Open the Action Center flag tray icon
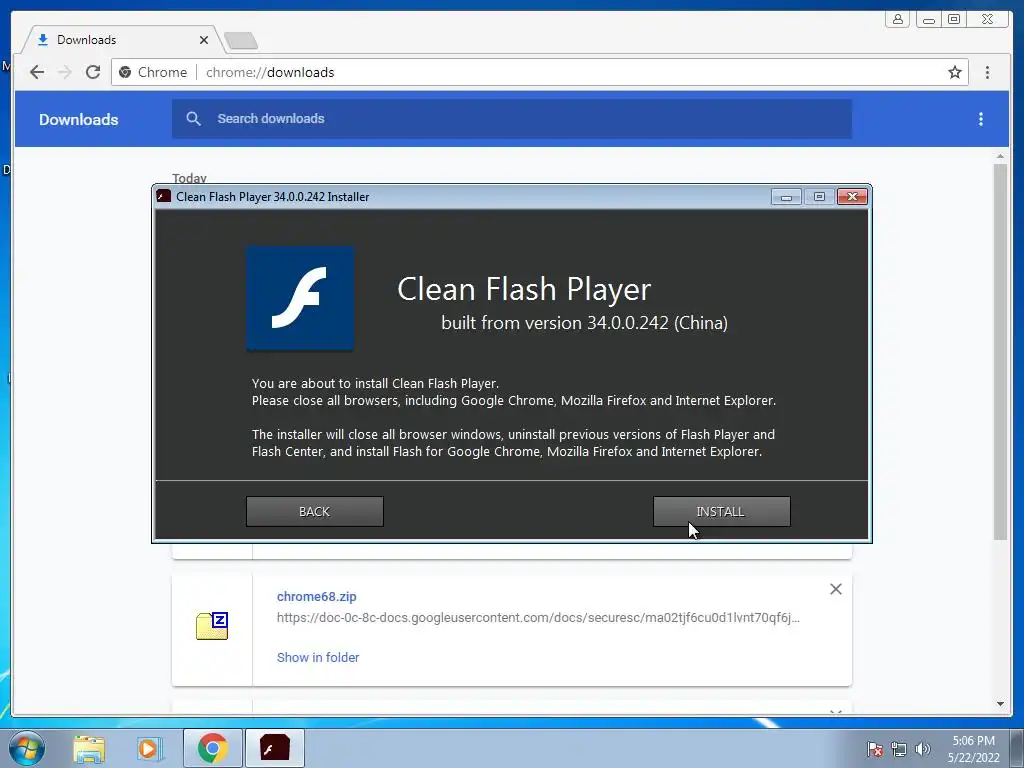 click(x=875, y=749)
